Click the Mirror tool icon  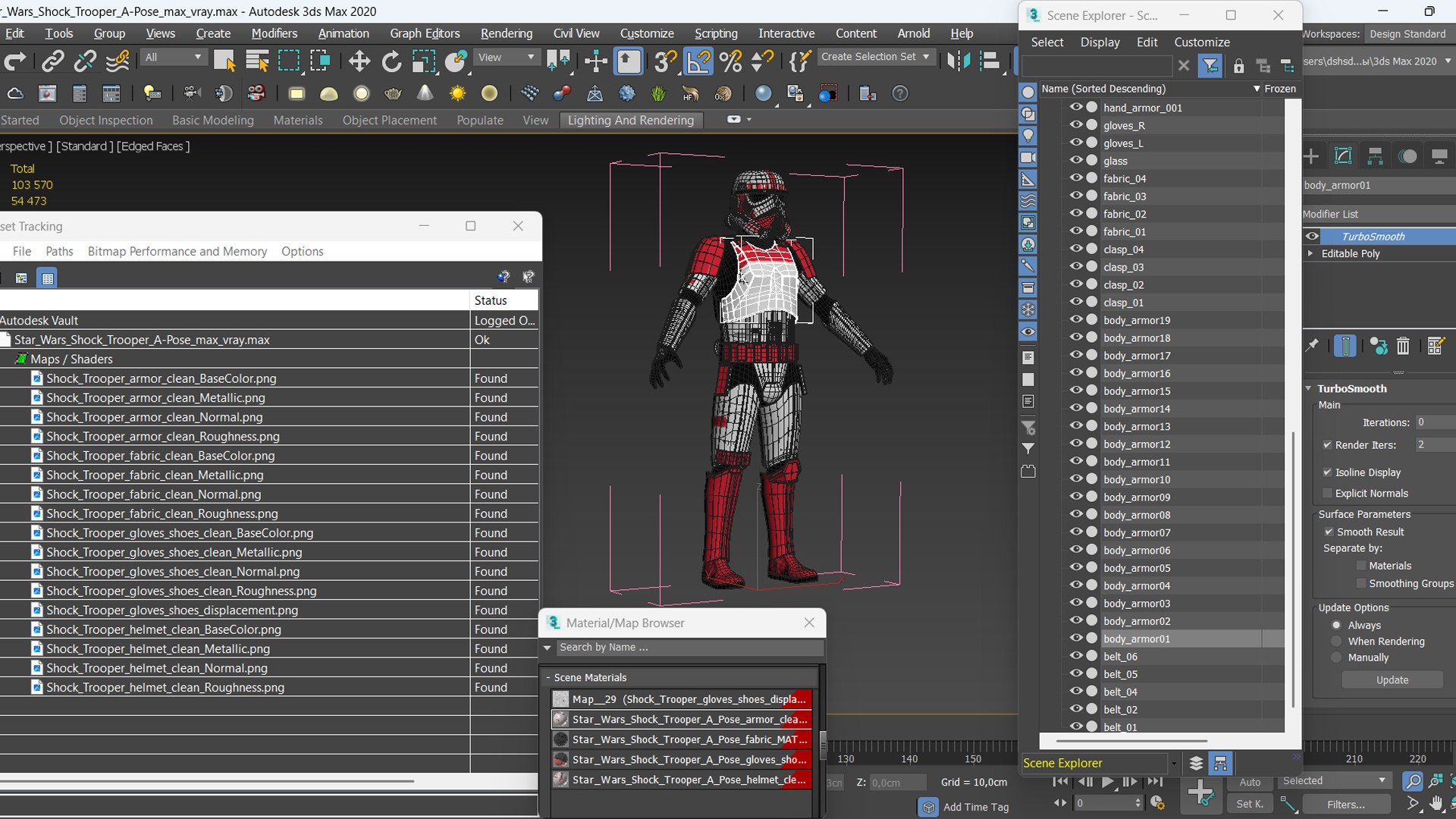point(959,61)
